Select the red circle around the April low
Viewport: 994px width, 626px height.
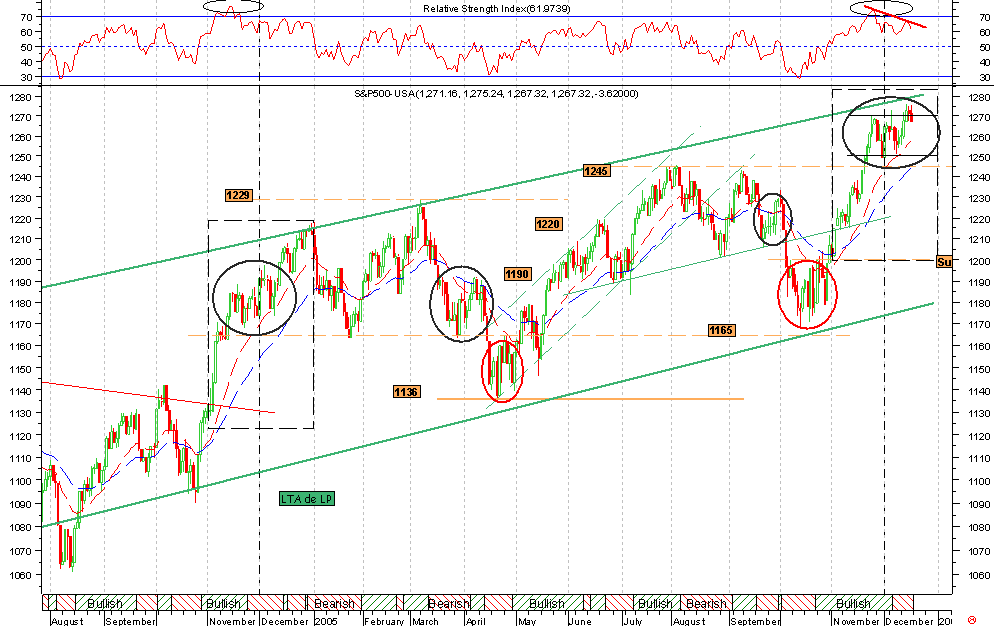click(503, 370)
